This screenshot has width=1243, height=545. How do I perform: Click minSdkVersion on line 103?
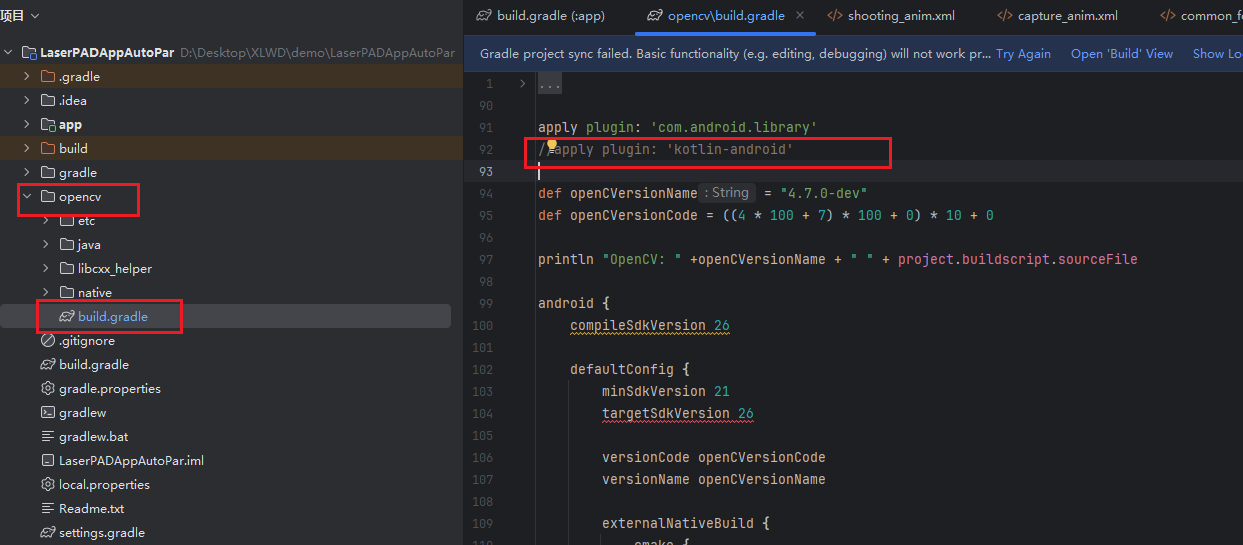(x=654, y=391)
